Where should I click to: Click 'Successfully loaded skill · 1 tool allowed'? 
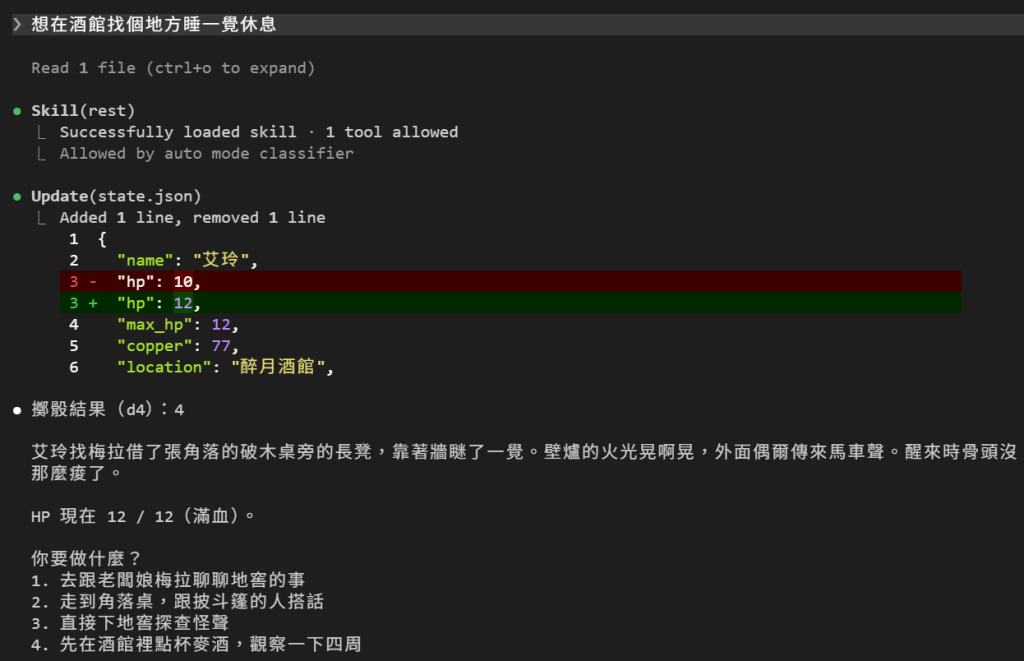259,132
